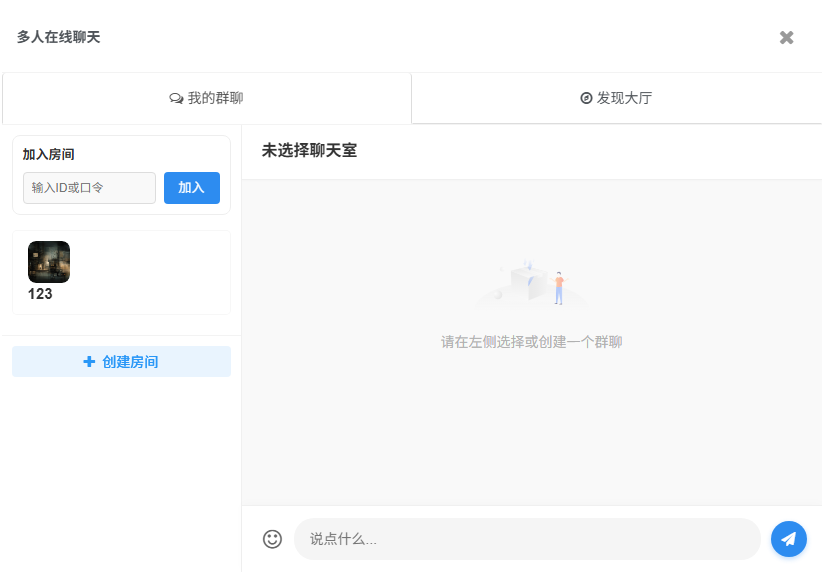Click the empty-state illustration in the chat area
828x572 pixels.
tap(532, 284)
